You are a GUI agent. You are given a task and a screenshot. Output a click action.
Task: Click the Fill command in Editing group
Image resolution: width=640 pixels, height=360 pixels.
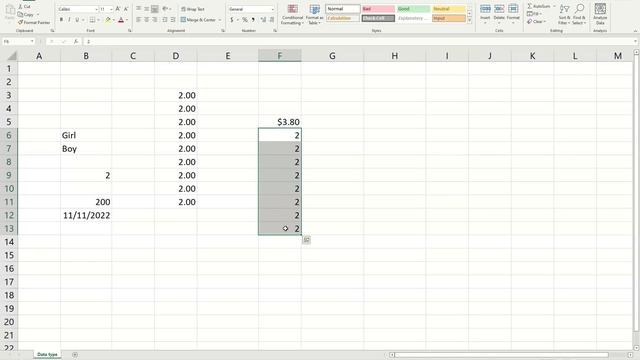(534, 14)
